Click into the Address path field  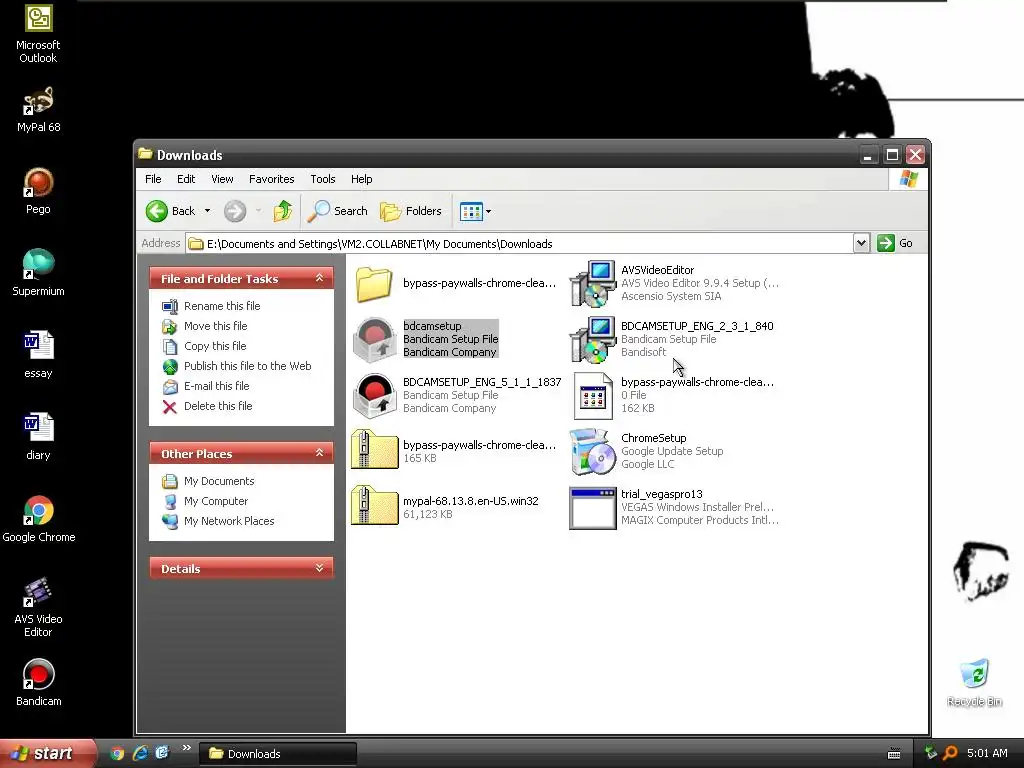(519, 244)
